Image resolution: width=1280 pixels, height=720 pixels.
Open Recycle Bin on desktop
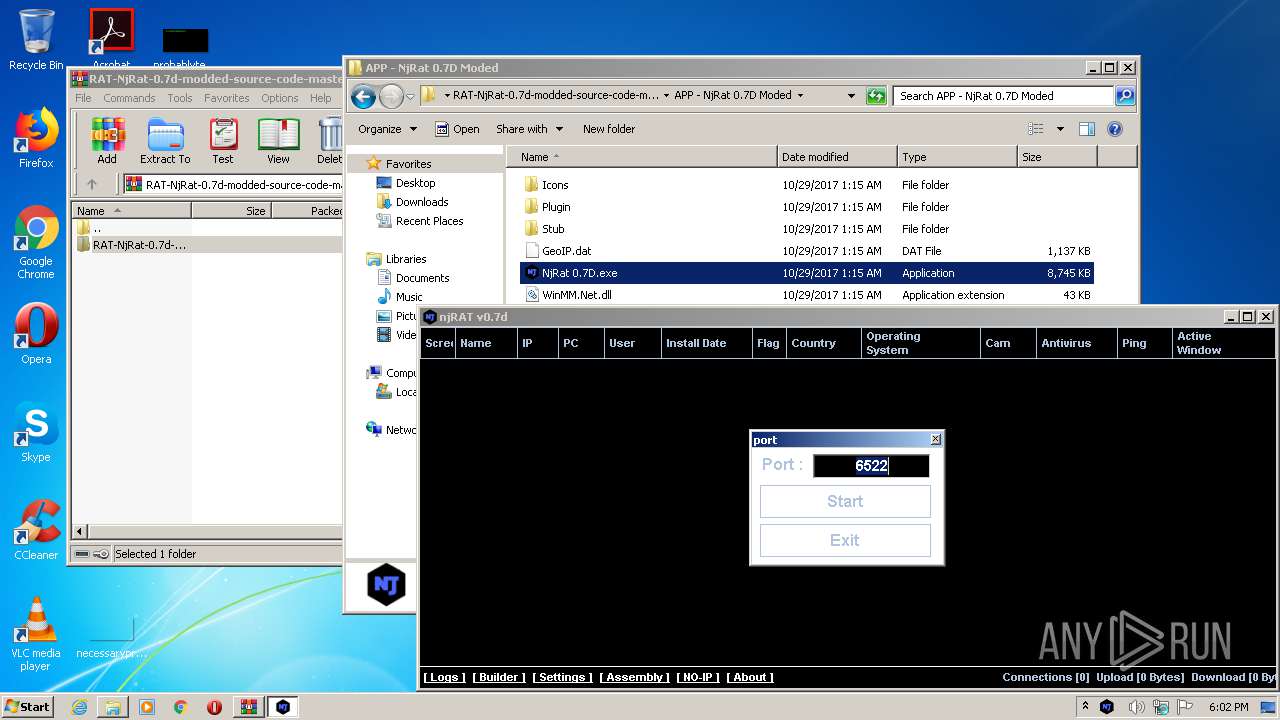point(36,40)
